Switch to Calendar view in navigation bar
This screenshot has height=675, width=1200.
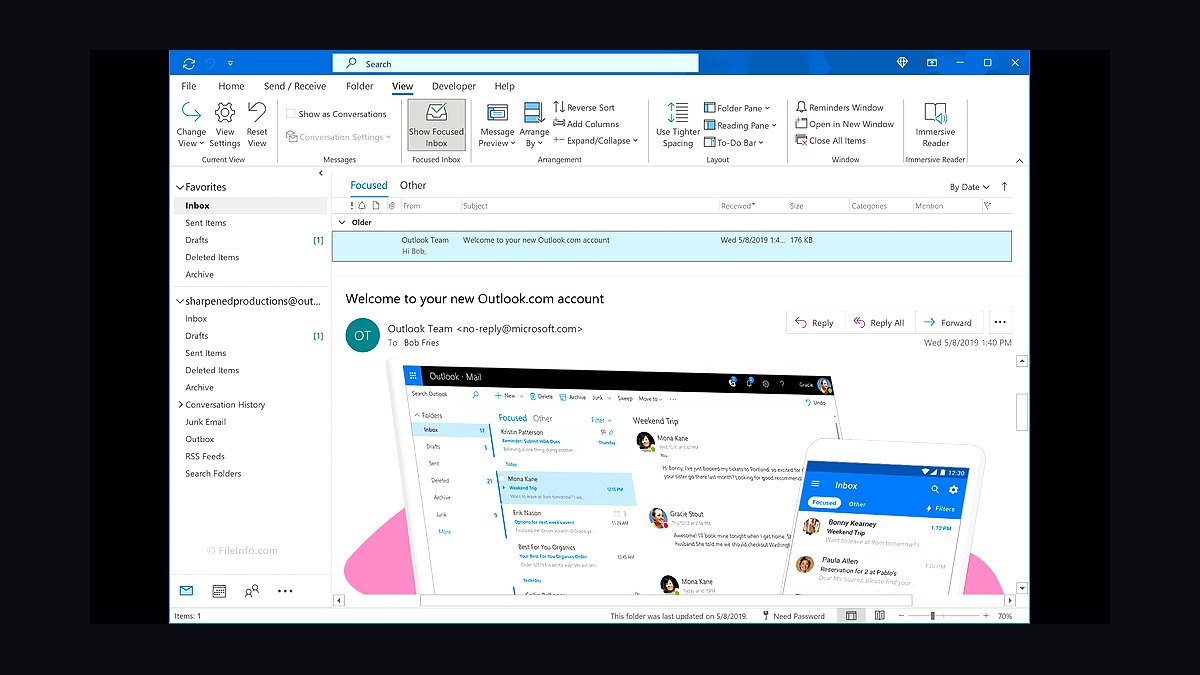click(220, 590)
